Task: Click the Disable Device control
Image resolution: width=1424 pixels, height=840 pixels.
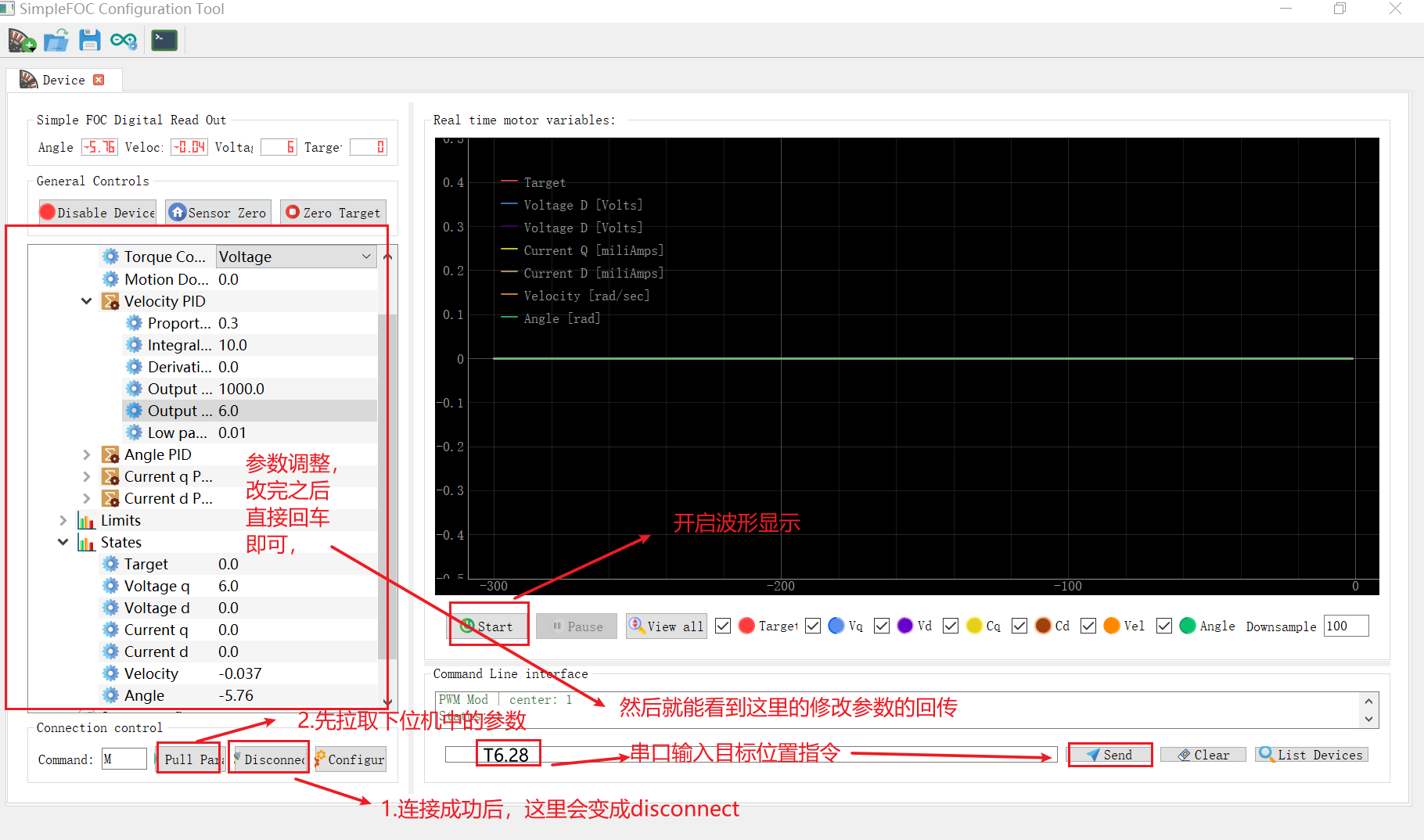Action: (x=96, y=212)
